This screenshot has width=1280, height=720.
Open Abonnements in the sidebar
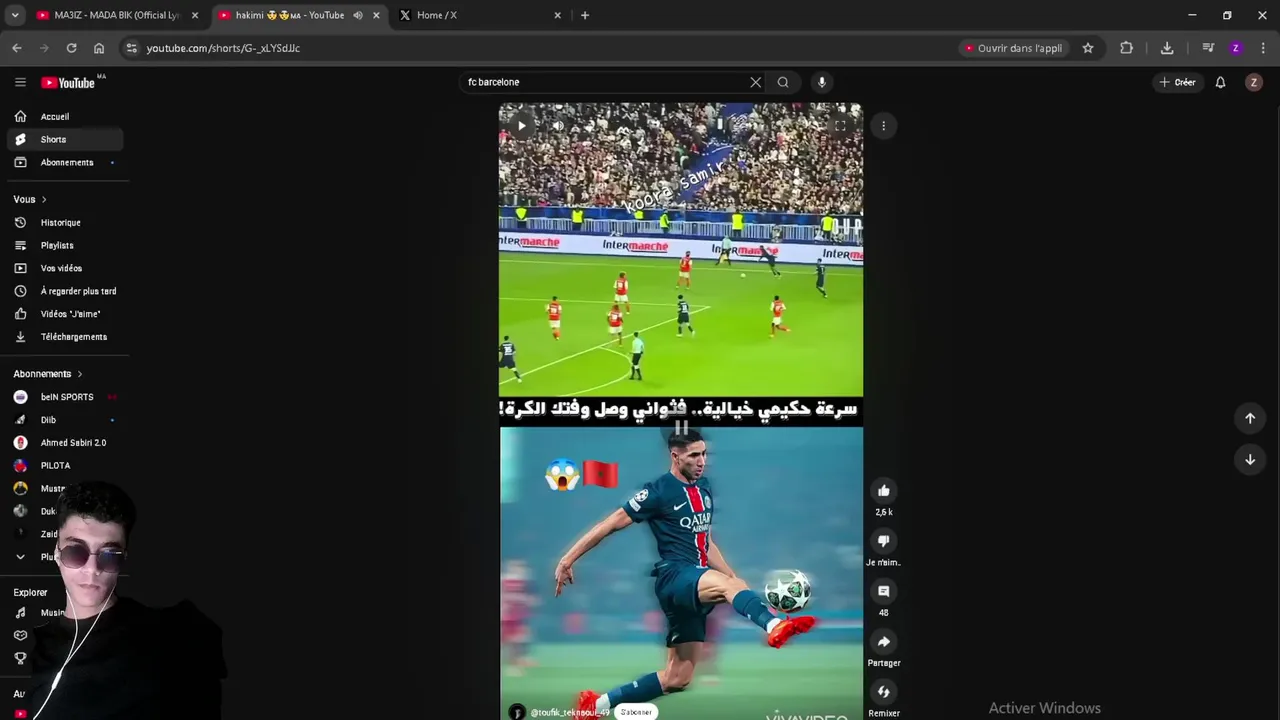point(64,162)
